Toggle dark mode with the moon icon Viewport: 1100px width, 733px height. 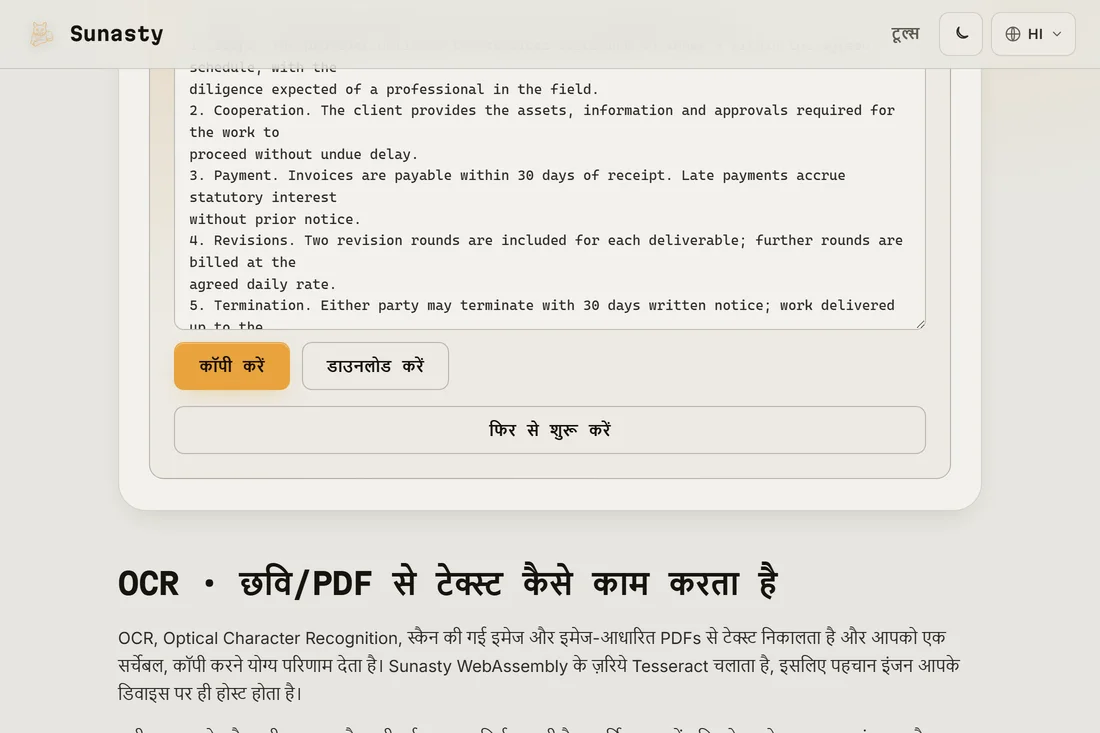pos(961,34)
